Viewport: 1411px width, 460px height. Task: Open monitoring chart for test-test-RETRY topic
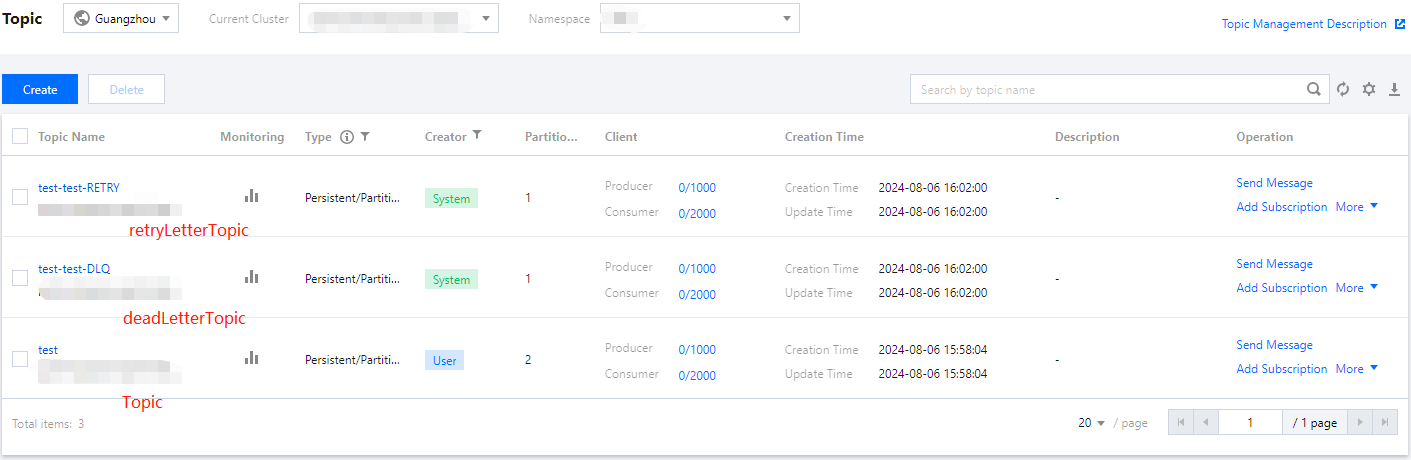252,196
